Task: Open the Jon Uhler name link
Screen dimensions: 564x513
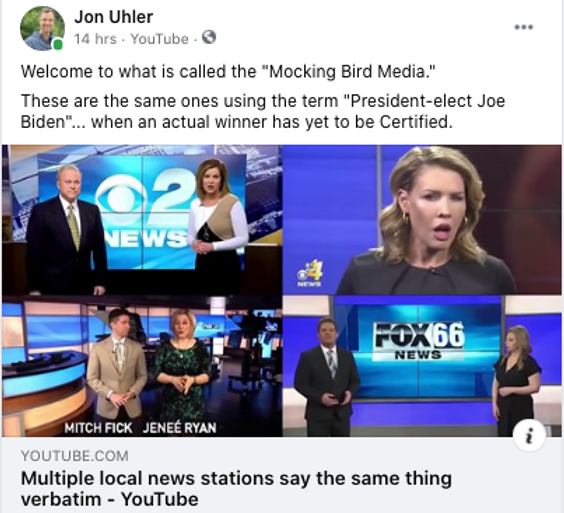Action: coord(114,17)
